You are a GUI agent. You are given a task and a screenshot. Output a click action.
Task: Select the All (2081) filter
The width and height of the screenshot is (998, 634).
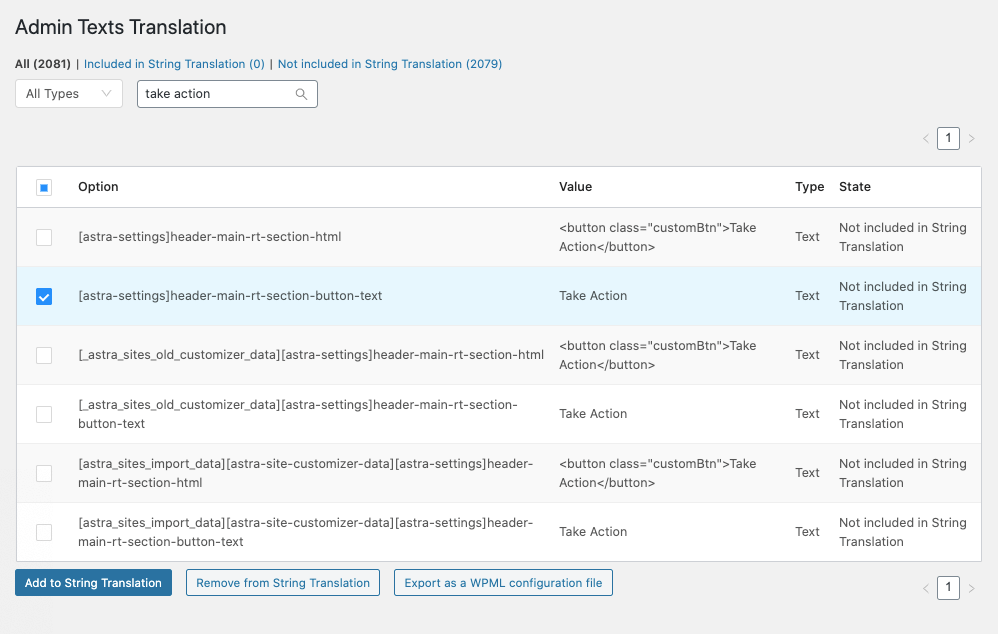43,64
